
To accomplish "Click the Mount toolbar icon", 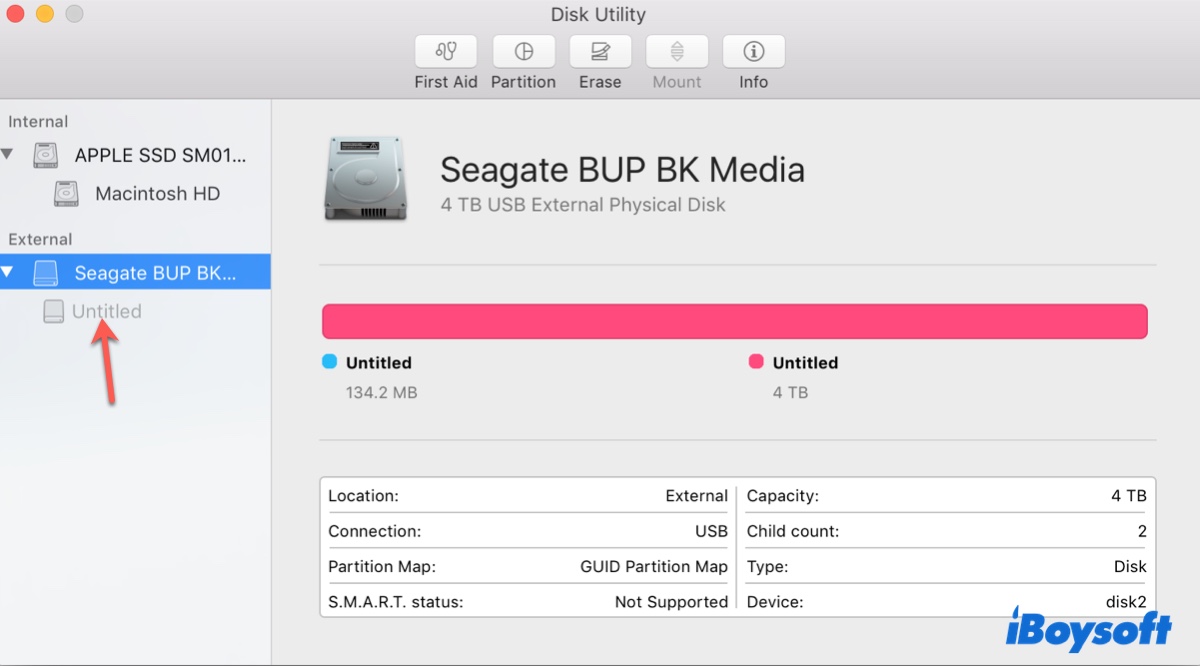I will click(x=677, y=60).
